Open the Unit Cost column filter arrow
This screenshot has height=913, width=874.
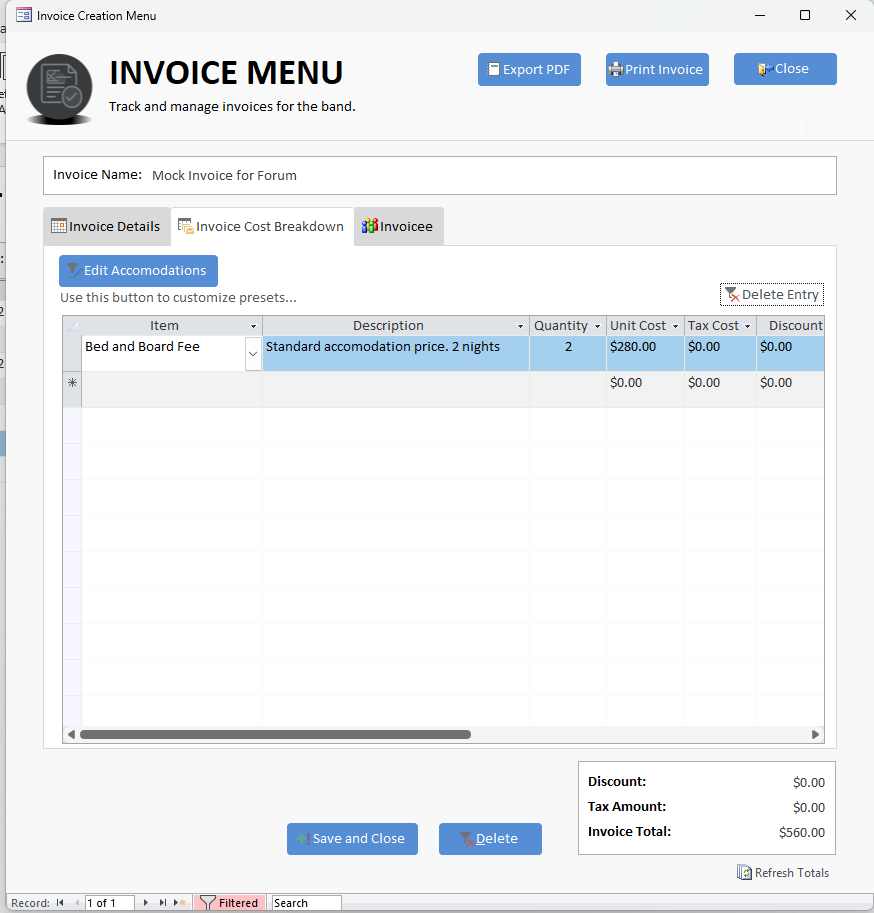pos(675,326)
